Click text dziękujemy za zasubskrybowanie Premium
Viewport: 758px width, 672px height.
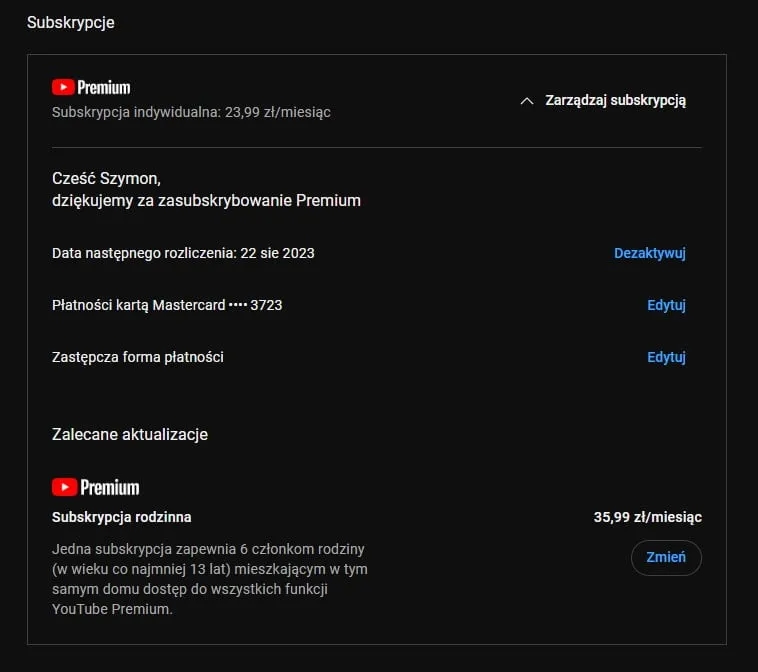click(206, 201)
